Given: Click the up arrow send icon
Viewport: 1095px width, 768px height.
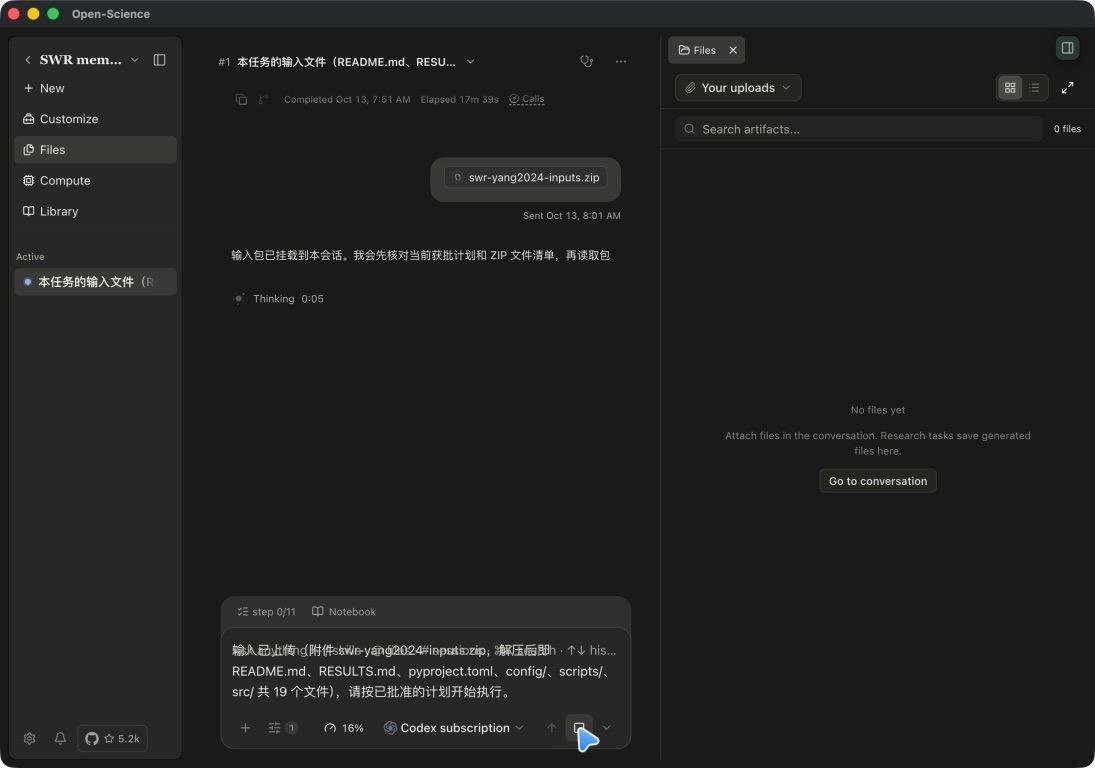Looking at the screenshot, I should pyautogui.click(x=552, y=728).
